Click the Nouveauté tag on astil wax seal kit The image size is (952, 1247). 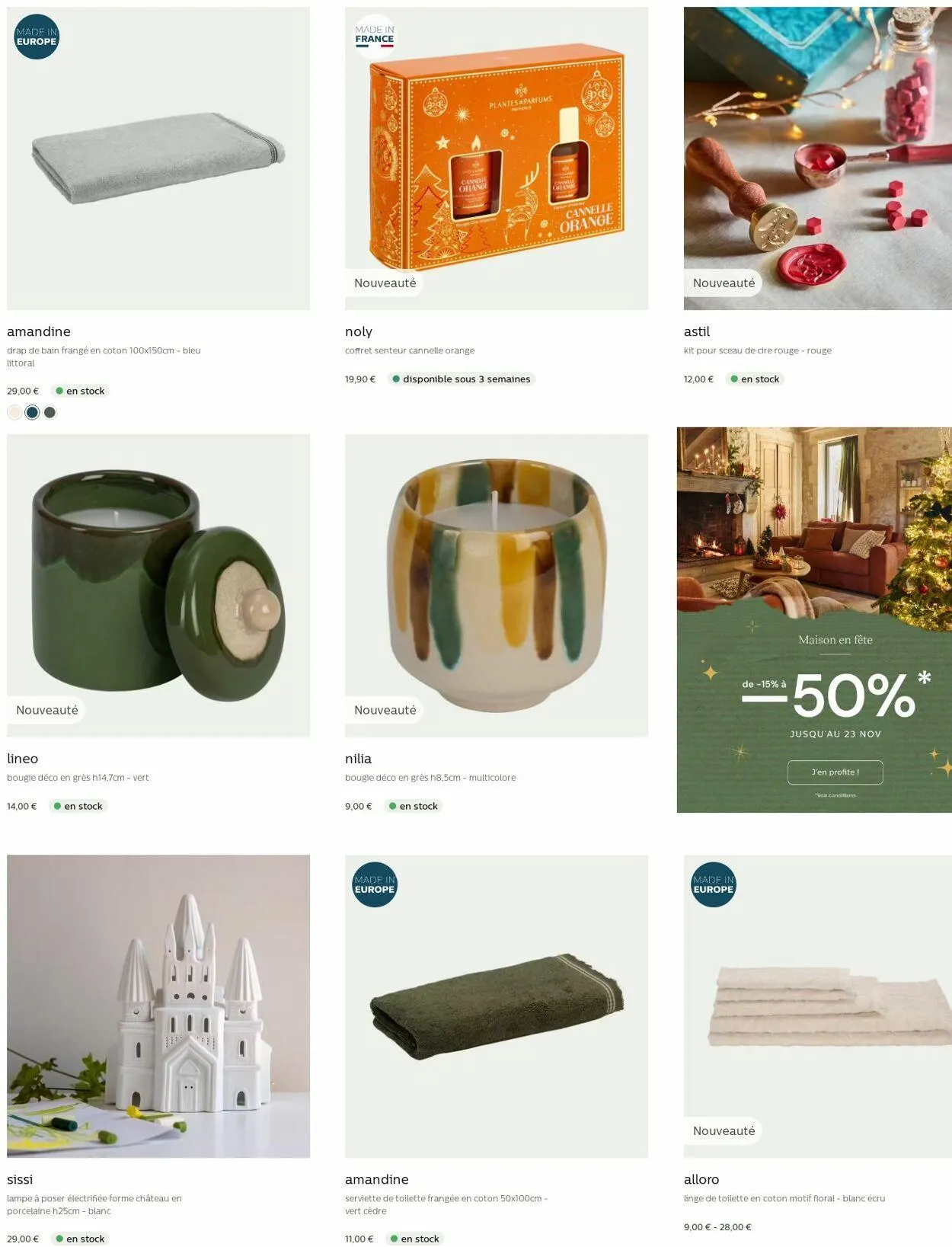pyautogui.click(x=724, y=283)
